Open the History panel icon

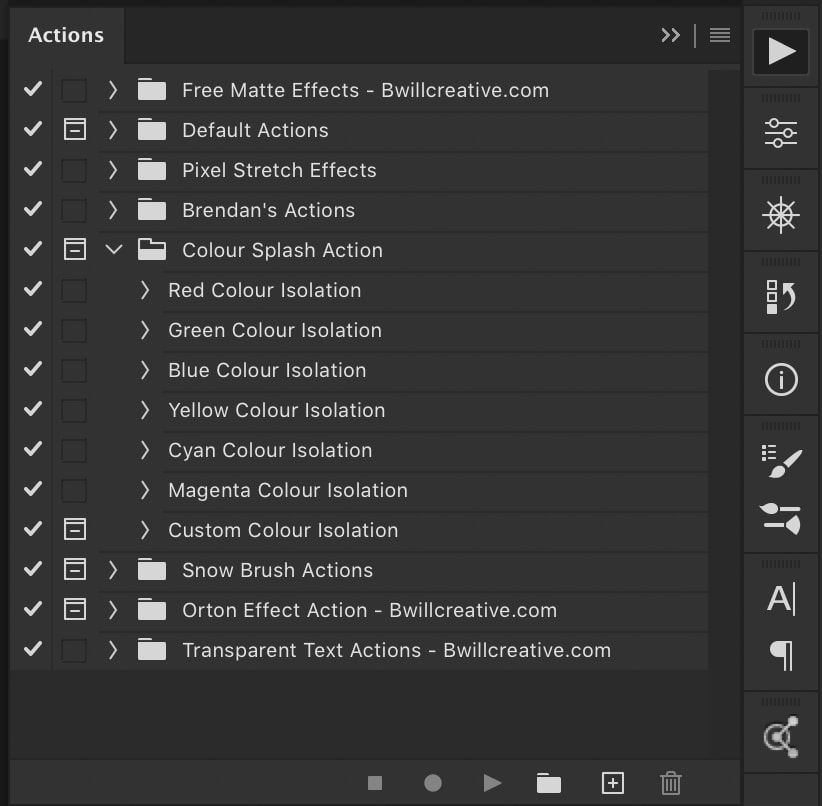(780, 297)
